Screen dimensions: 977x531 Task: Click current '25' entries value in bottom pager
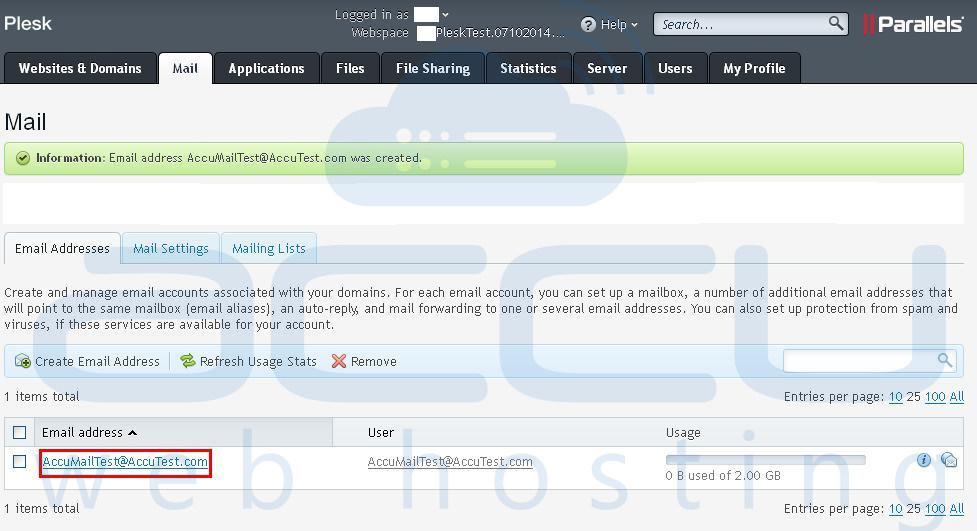coord(913,509)
